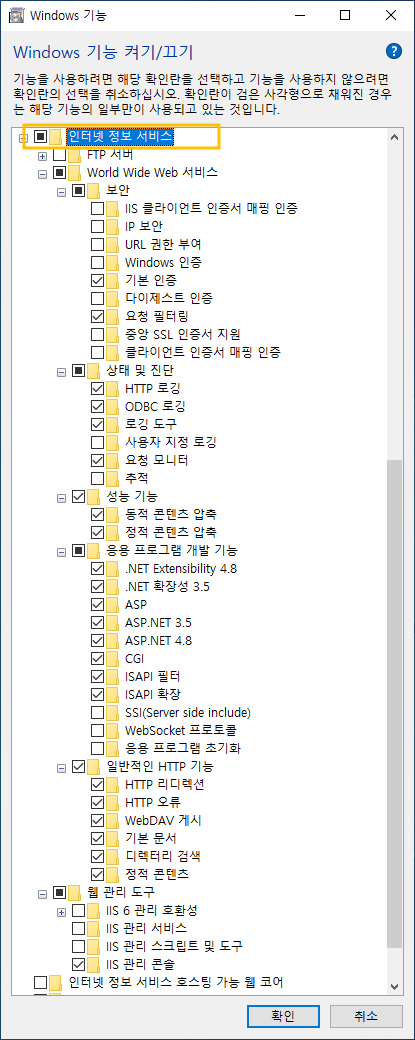Expand the IIS 6 관리 호환성 node

[x=62, y=910]
